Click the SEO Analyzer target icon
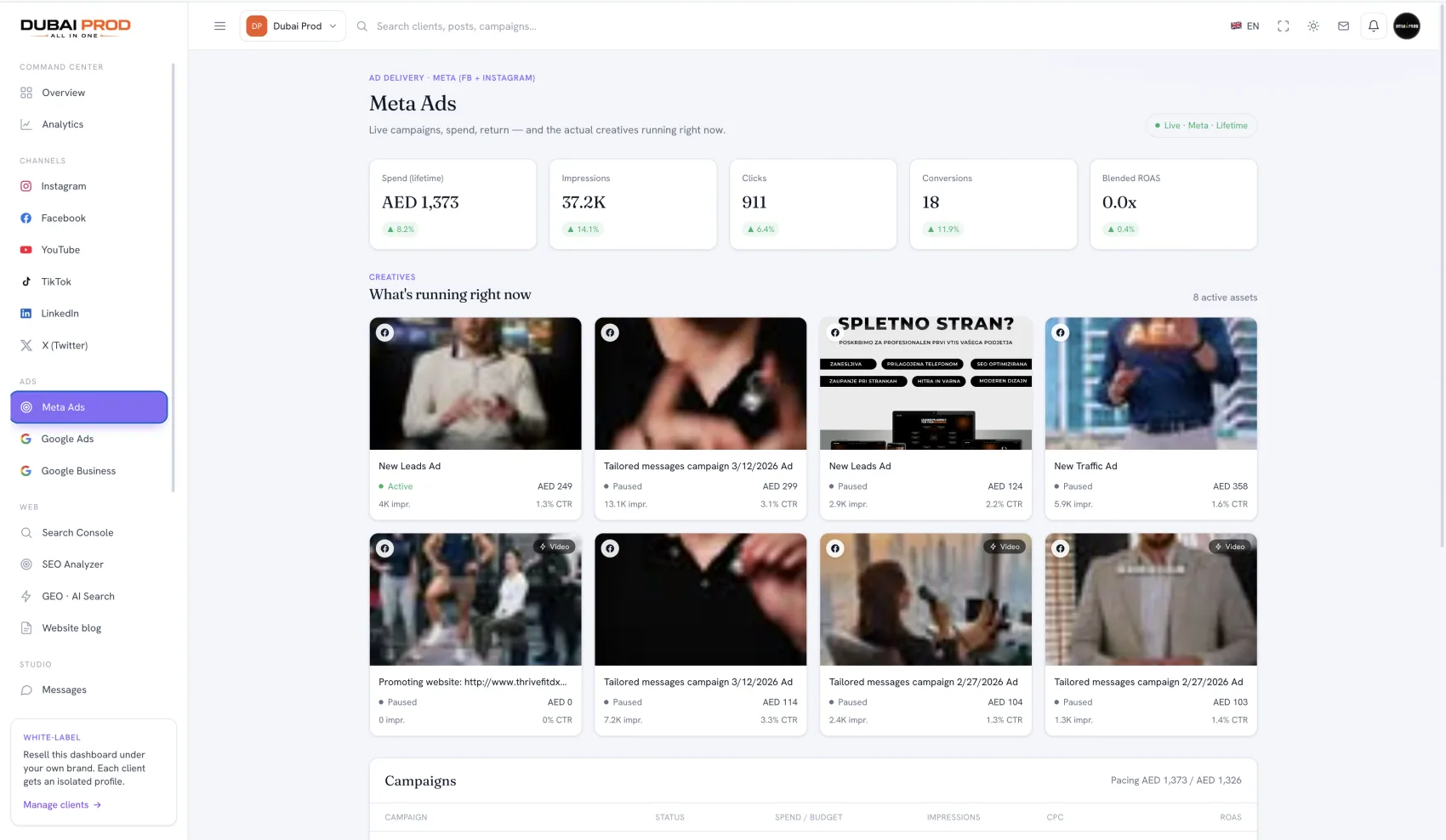This screenshot has width=1446, height=840. 26,565
